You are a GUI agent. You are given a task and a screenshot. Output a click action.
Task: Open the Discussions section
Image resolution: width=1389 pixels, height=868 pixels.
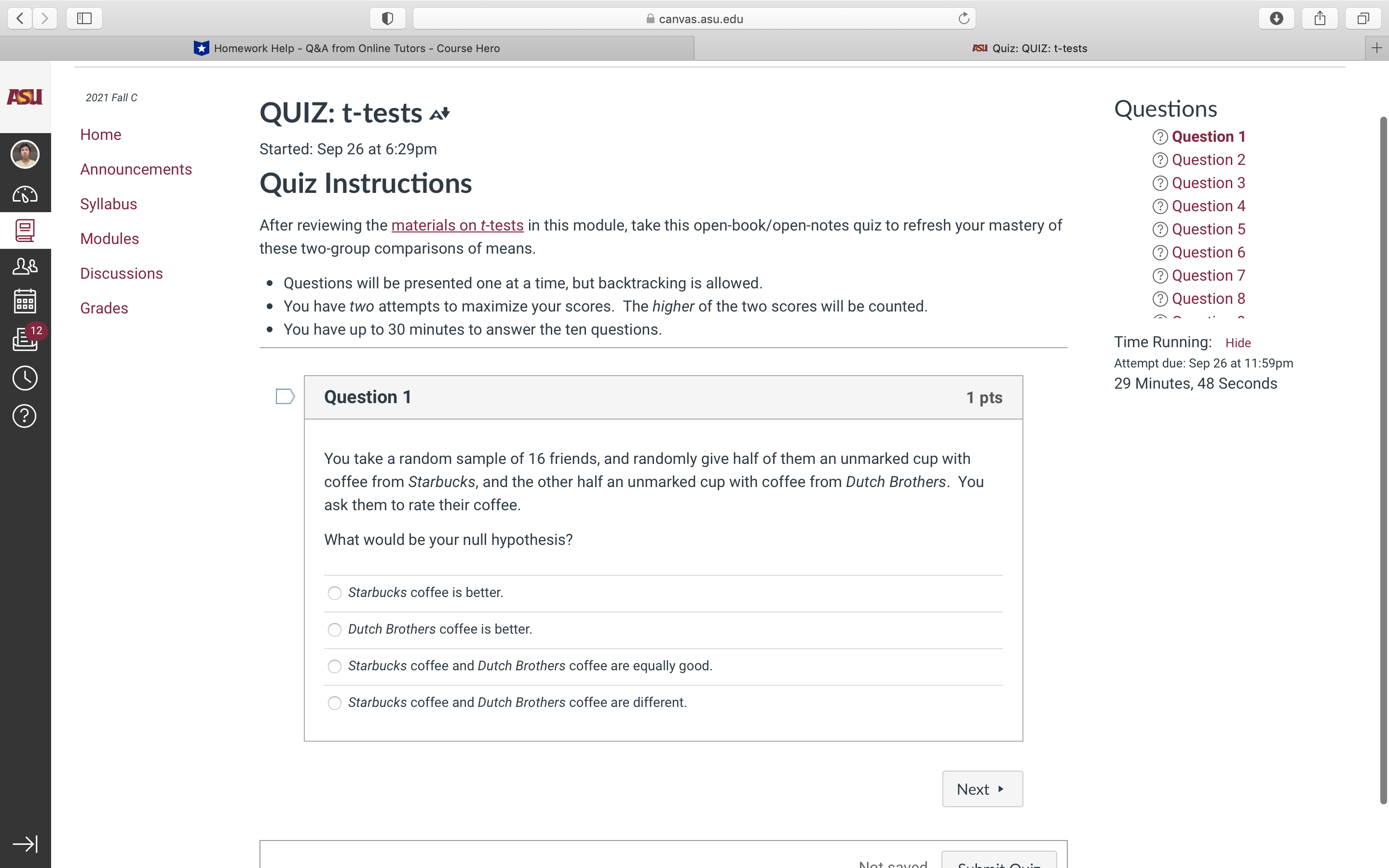pos(121,273)
